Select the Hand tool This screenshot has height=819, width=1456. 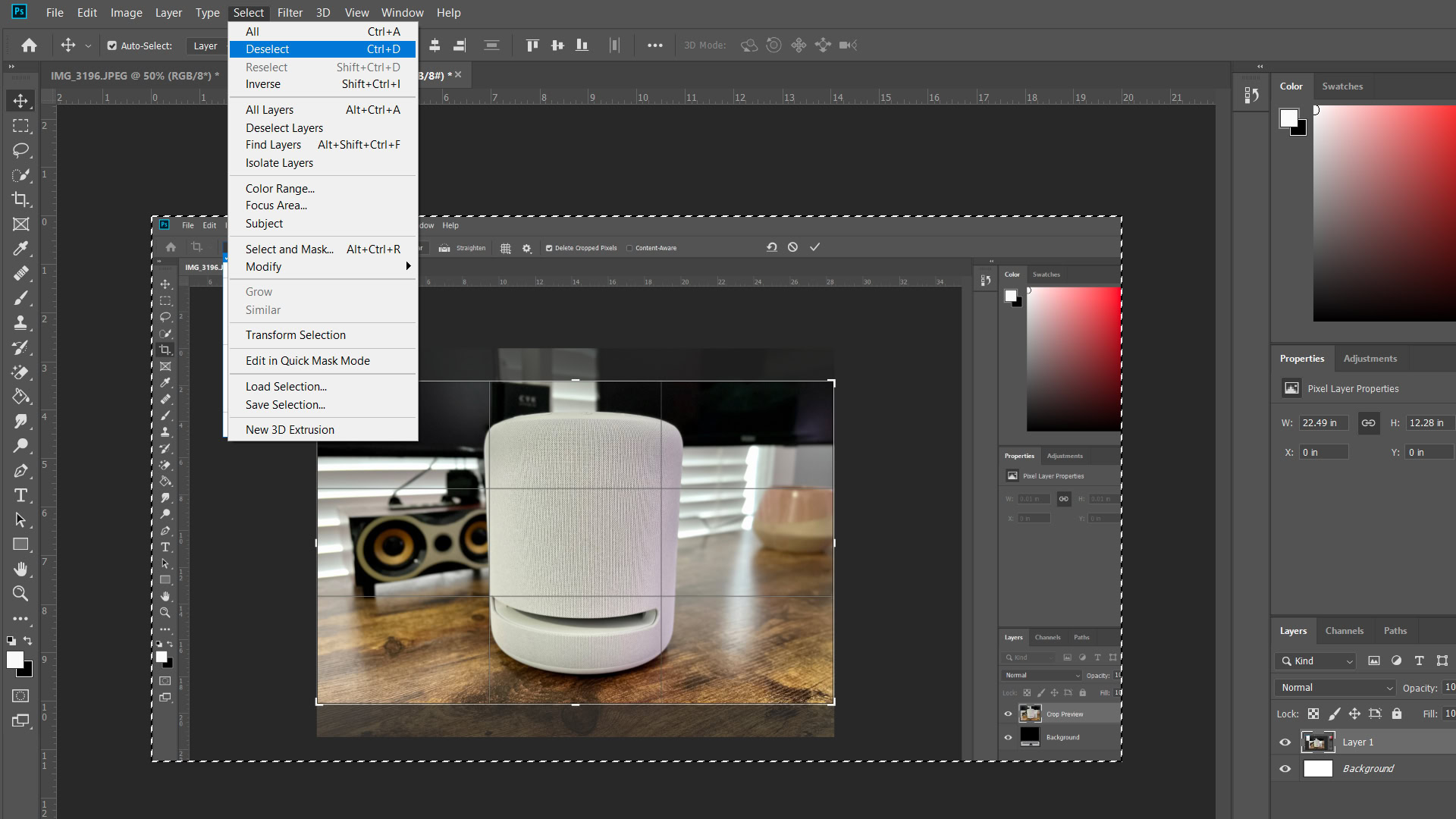click(20, 569)
